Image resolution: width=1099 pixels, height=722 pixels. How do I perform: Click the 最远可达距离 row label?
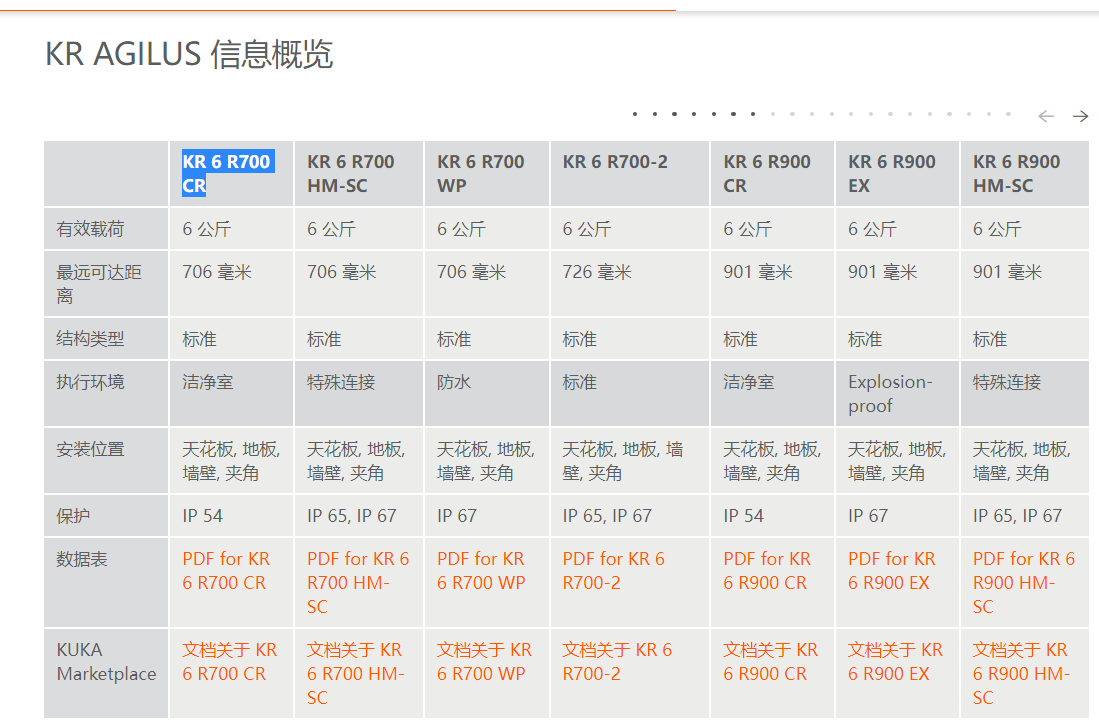(99, 284)
